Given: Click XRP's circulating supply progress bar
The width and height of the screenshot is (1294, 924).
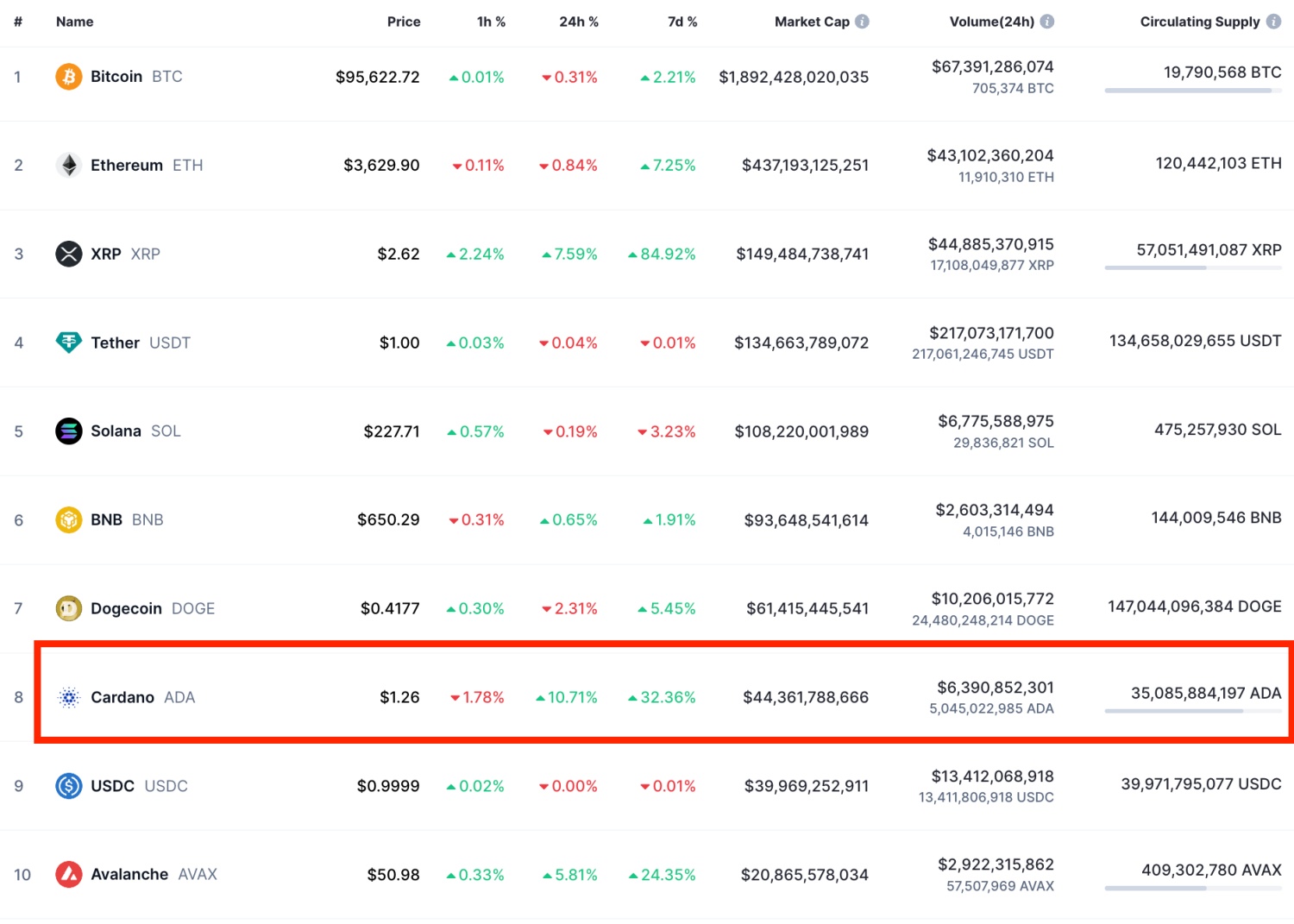Looking at the screenshot, I should click(x=1193, y=267).
